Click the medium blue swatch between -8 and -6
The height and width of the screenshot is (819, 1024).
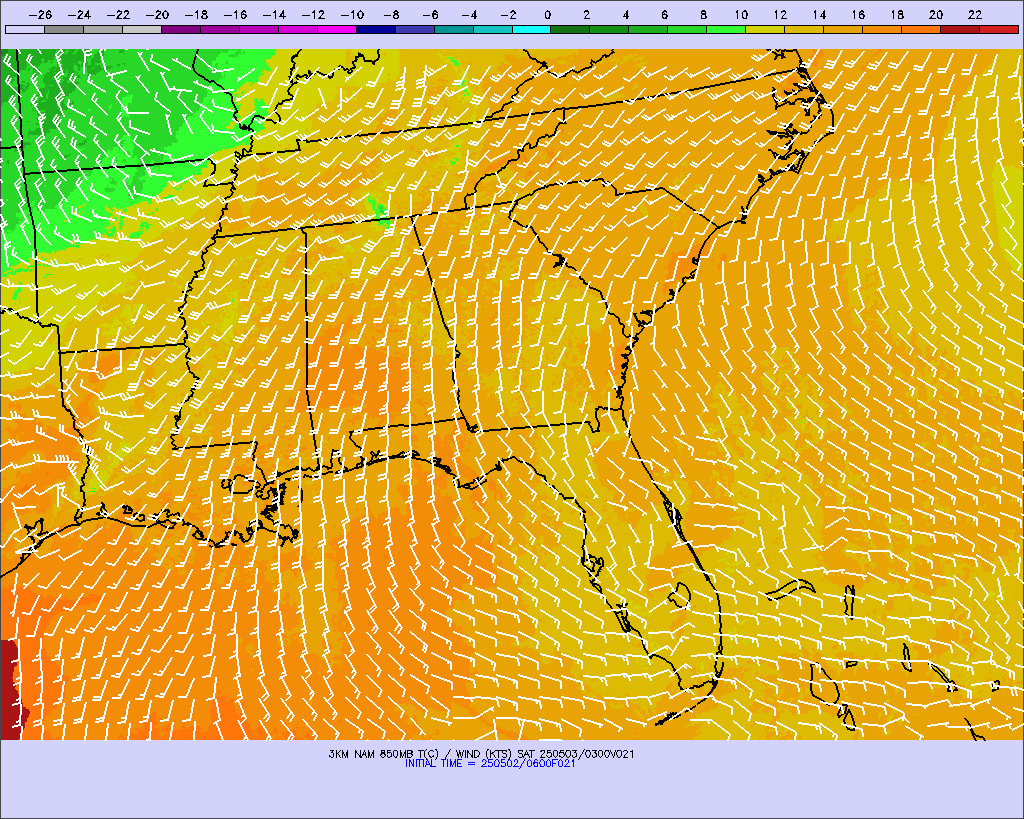415,29
